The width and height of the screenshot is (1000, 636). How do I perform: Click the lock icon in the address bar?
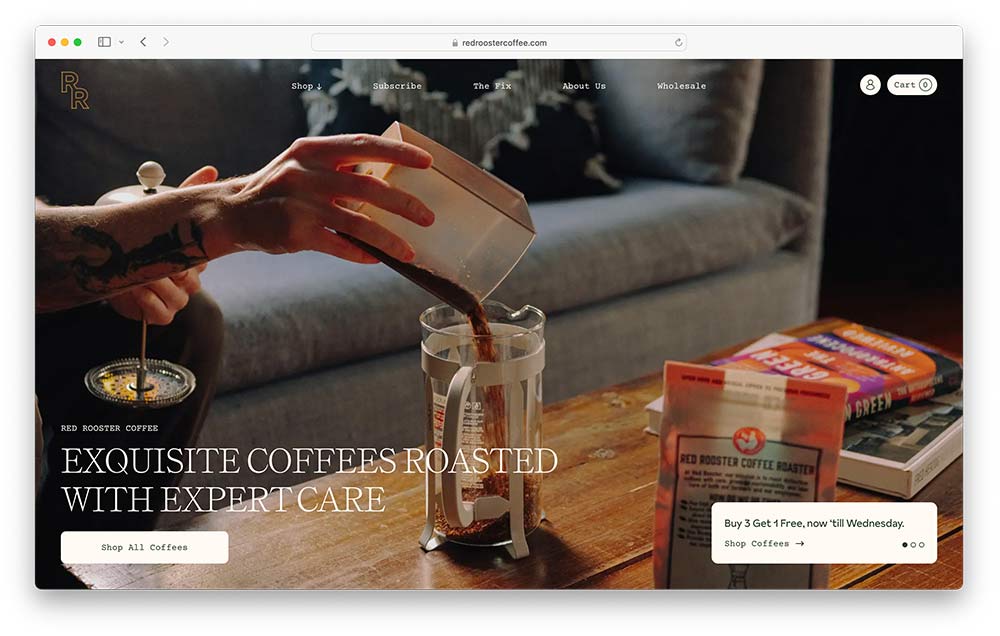[455, 43]
